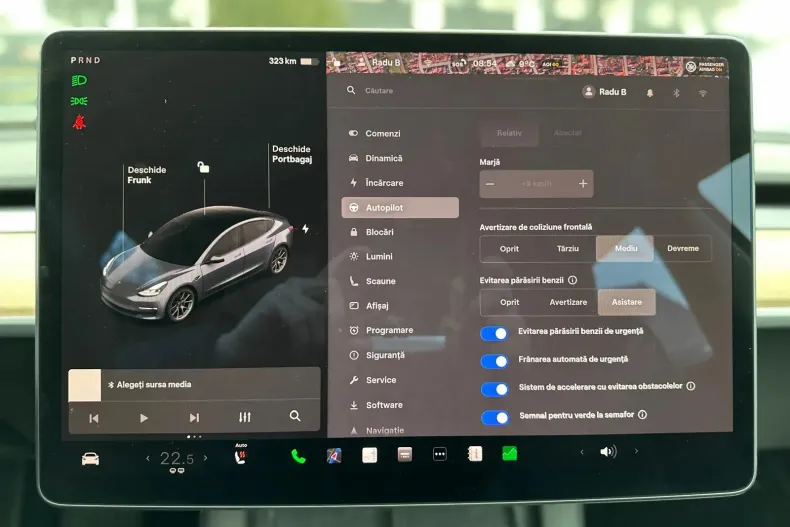Select the Relativ speed offset option
The height and width of the screenshot is (527, 790).
coord(509,133)
